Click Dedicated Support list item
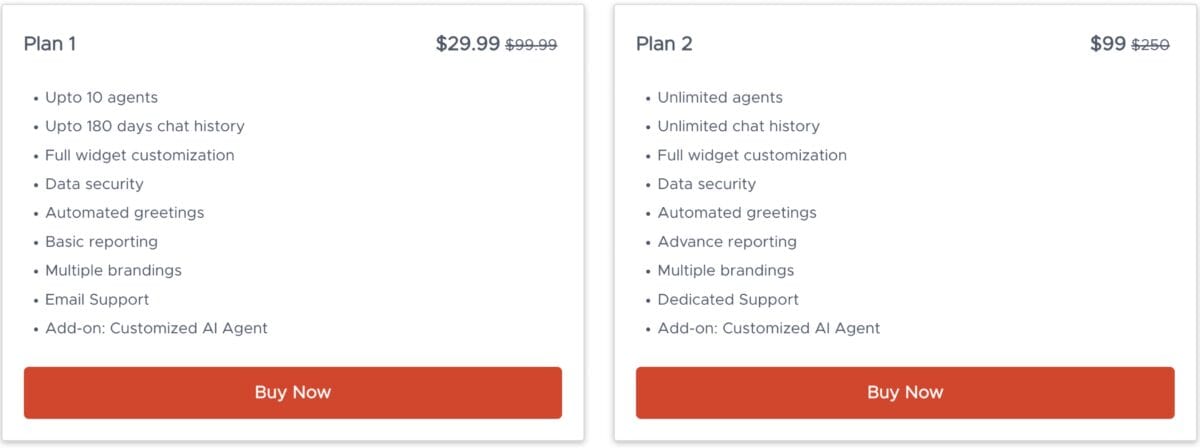The height and width of the screenshot is (448, 1200). [x=728, y=300]
